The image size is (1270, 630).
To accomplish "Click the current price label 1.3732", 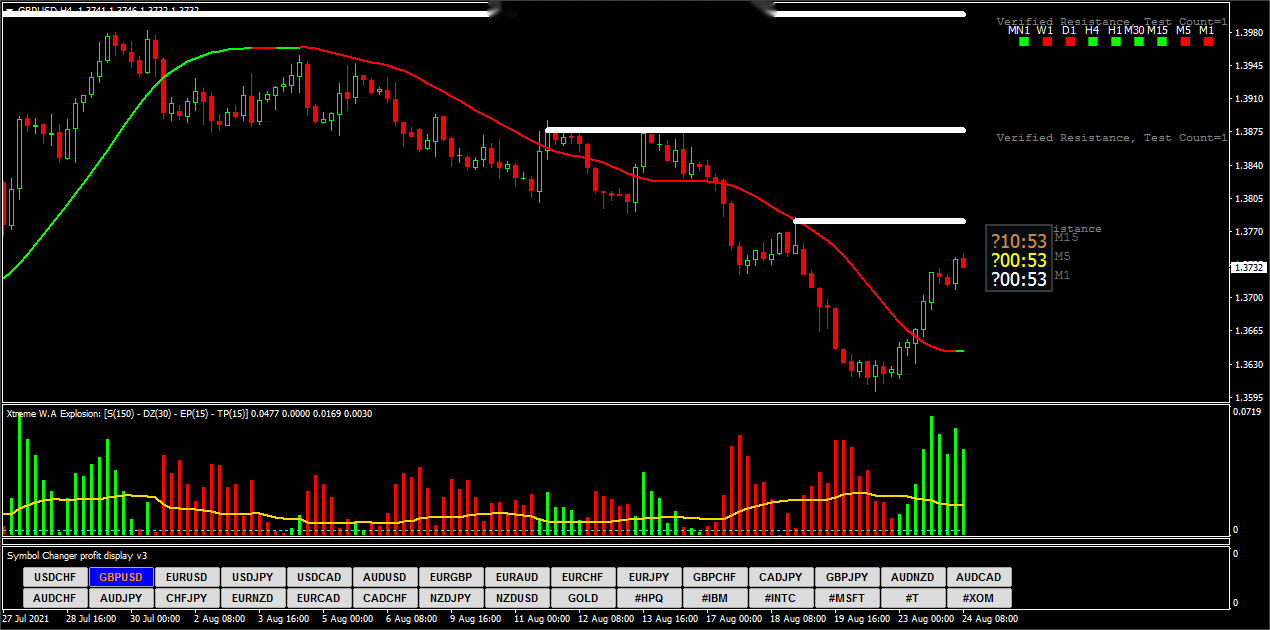I will pos(1248,268).
